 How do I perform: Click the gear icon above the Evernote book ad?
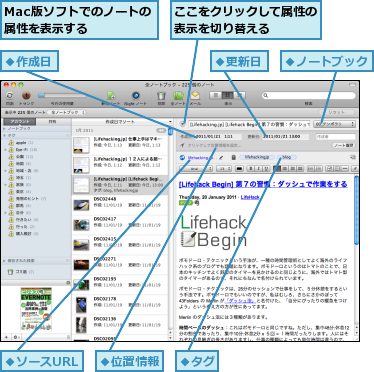(x=68, y=283)
